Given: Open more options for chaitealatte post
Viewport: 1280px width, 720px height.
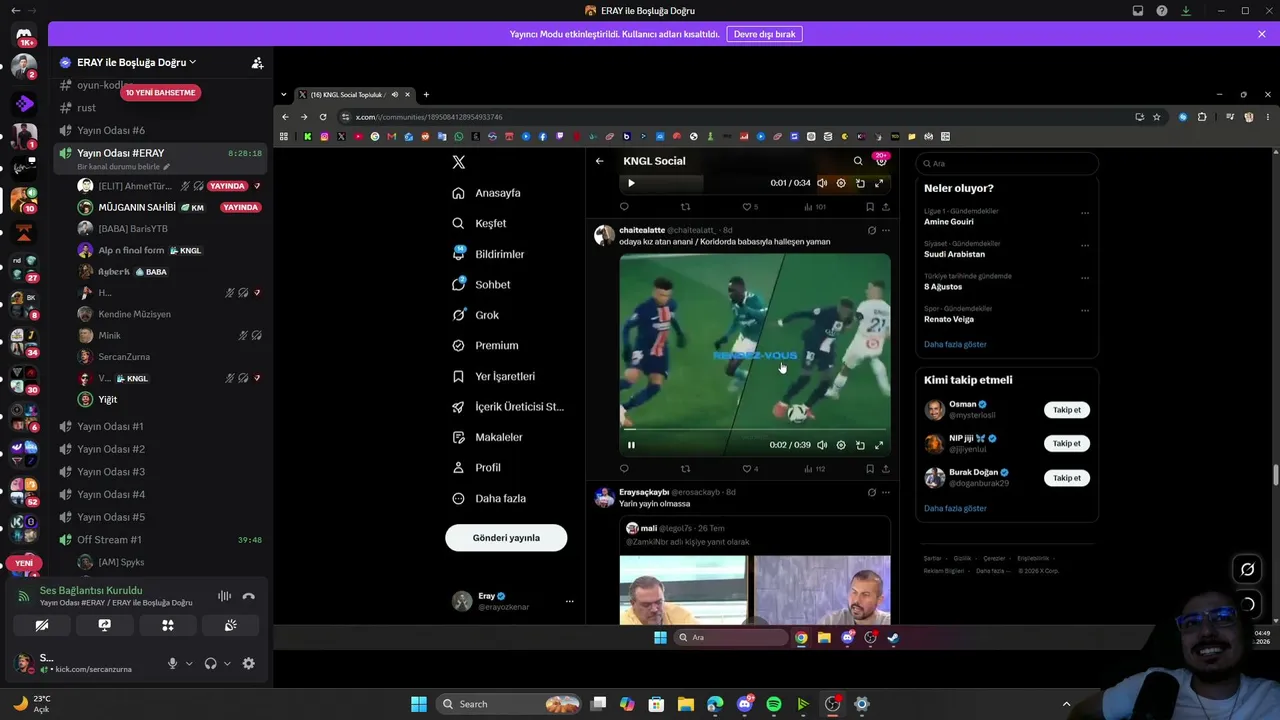Looking at the screenshot, I should tap(886, 230).
